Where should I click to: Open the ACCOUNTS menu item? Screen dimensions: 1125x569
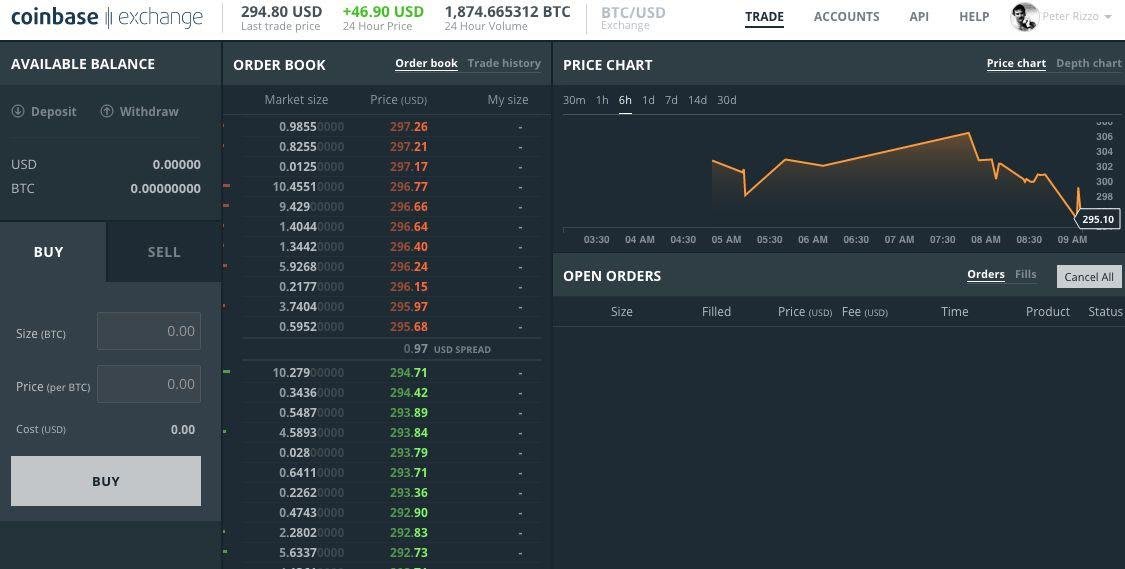846,17
